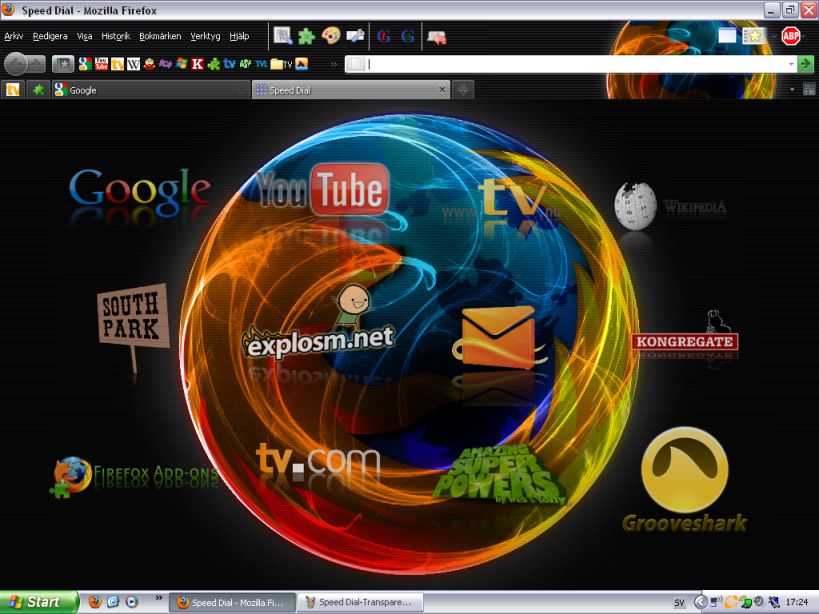
Task: Open the picture bookmark icon after TV folder
Action: click(302, 64)
